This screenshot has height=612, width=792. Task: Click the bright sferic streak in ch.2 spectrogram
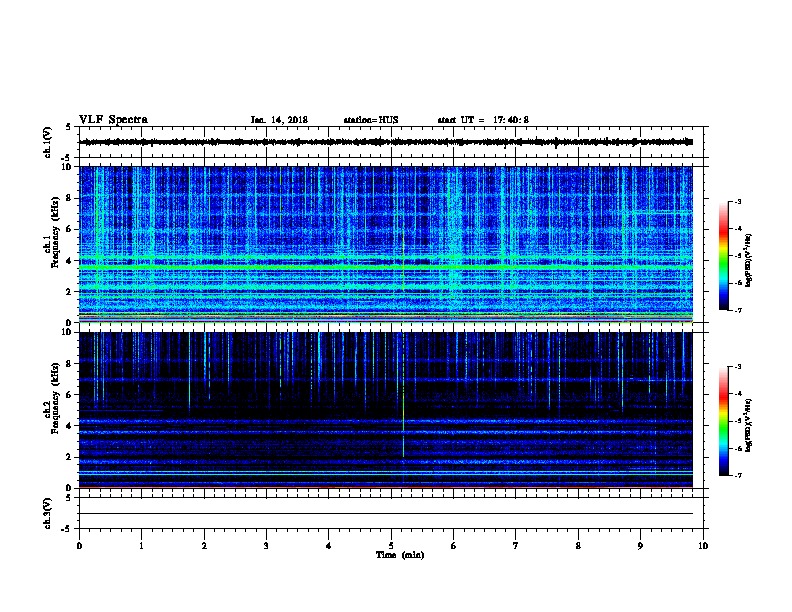click(x=404, y=395)
